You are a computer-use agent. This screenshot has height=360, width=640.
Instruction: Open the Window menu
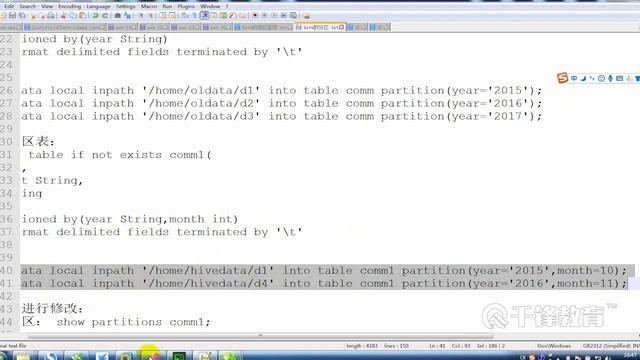click(x=210, y=6)
